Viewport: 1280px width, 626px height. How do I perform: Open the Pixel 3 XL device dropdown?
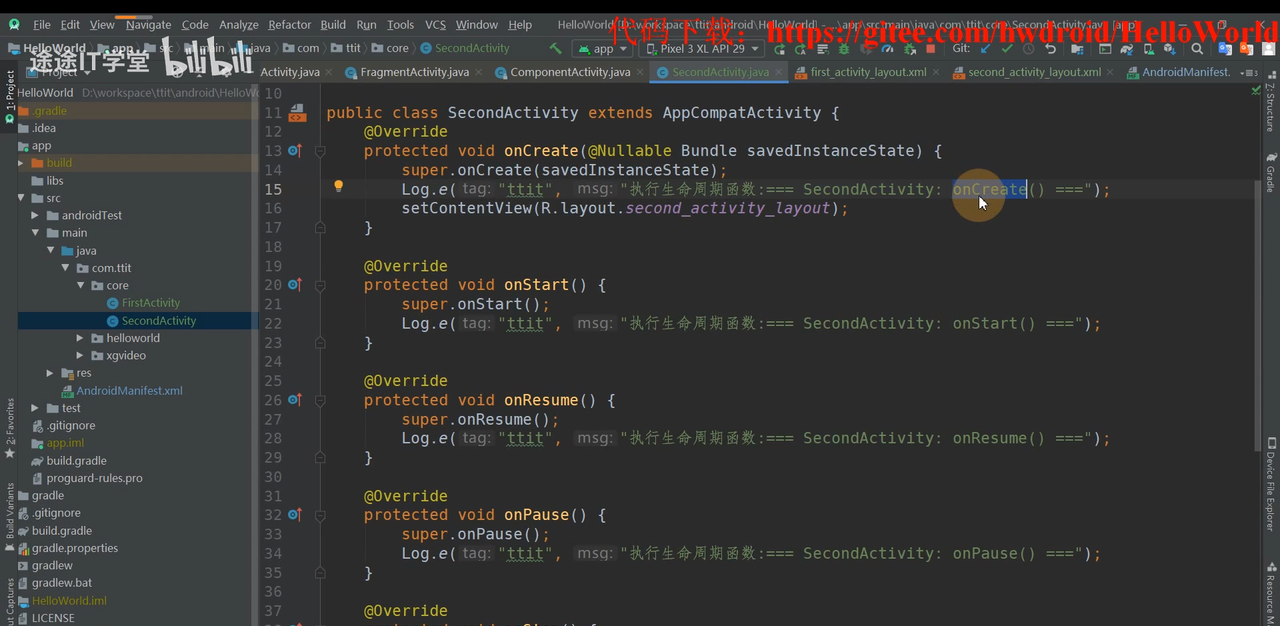tap(701, 48)
